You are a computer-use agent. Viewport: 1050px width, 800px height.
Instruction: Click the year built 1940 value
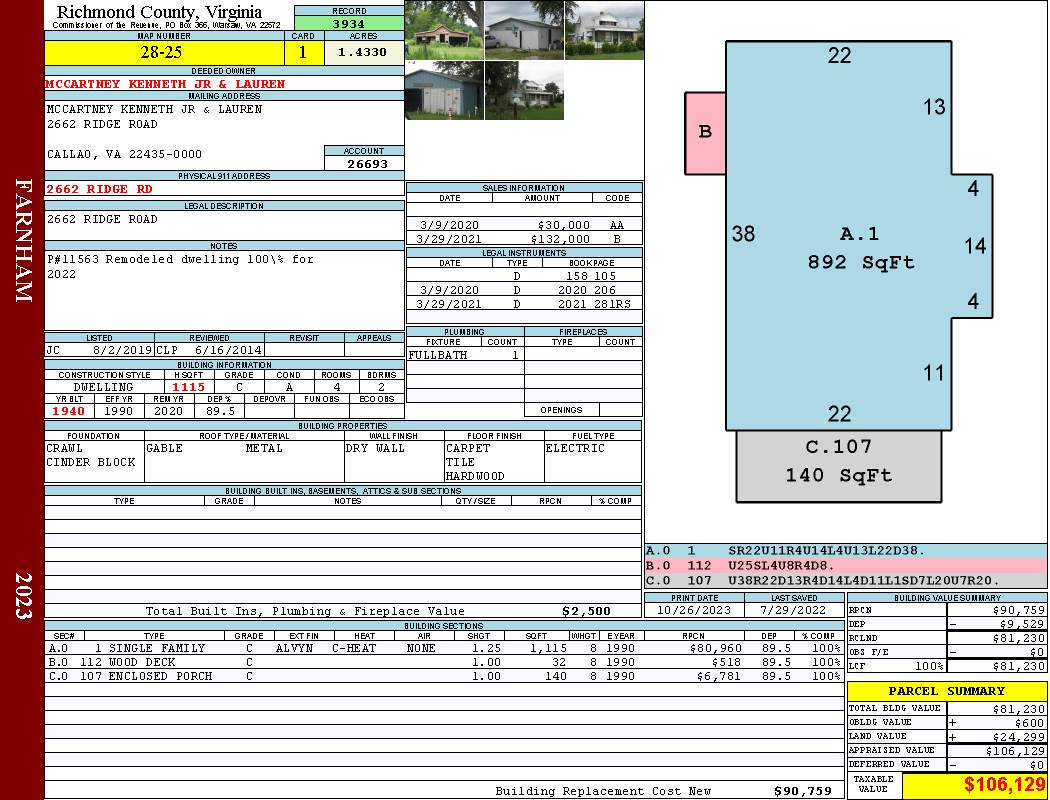69,411
